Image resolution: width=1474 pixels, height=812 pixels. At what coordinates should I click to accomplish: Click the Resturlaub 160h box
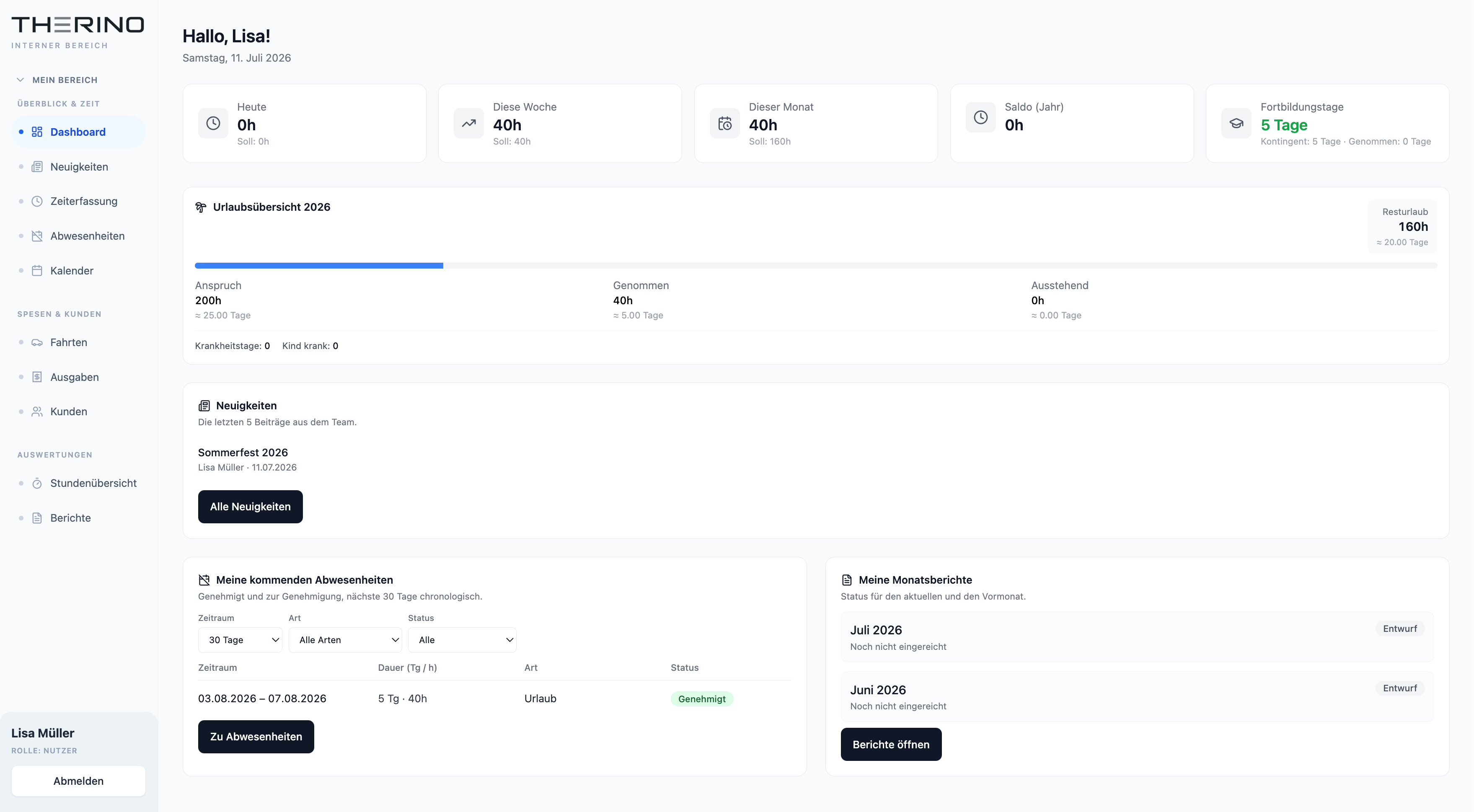(1402, 227)
